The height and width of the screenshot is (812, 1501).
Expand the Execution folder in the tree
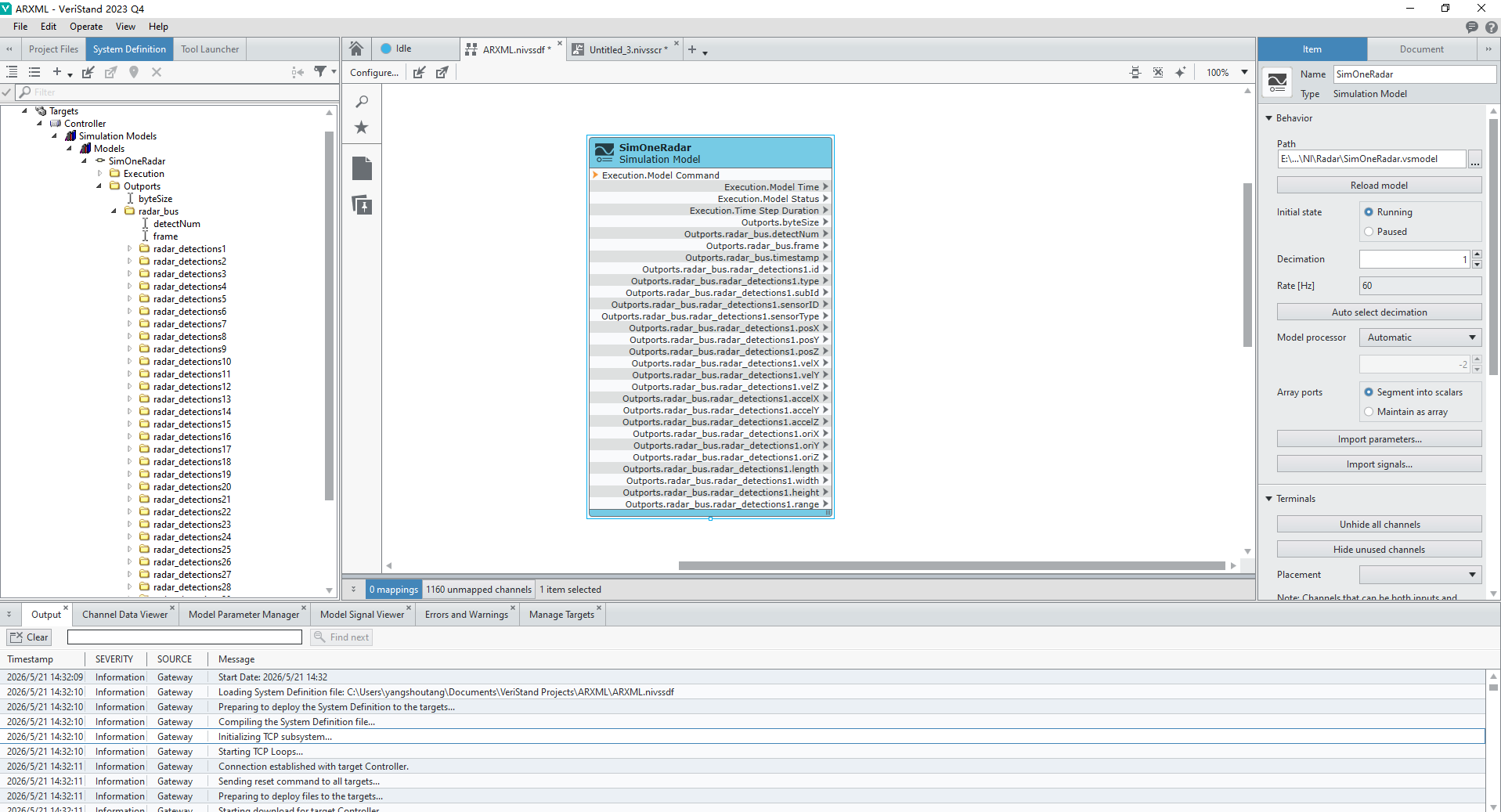pos(99,174)
